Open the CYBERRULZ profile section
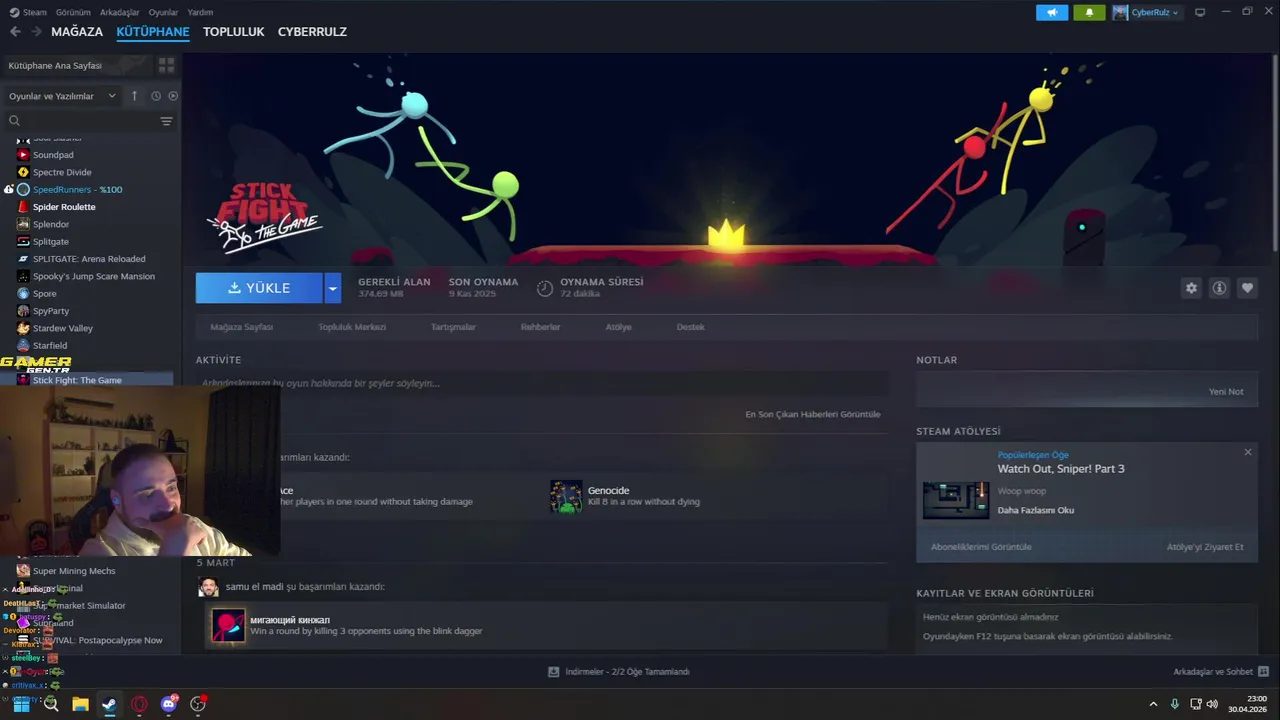Image resolution: width=1280 pixels, height=720 pixels. pyautogui.click(x=312, y=32)
